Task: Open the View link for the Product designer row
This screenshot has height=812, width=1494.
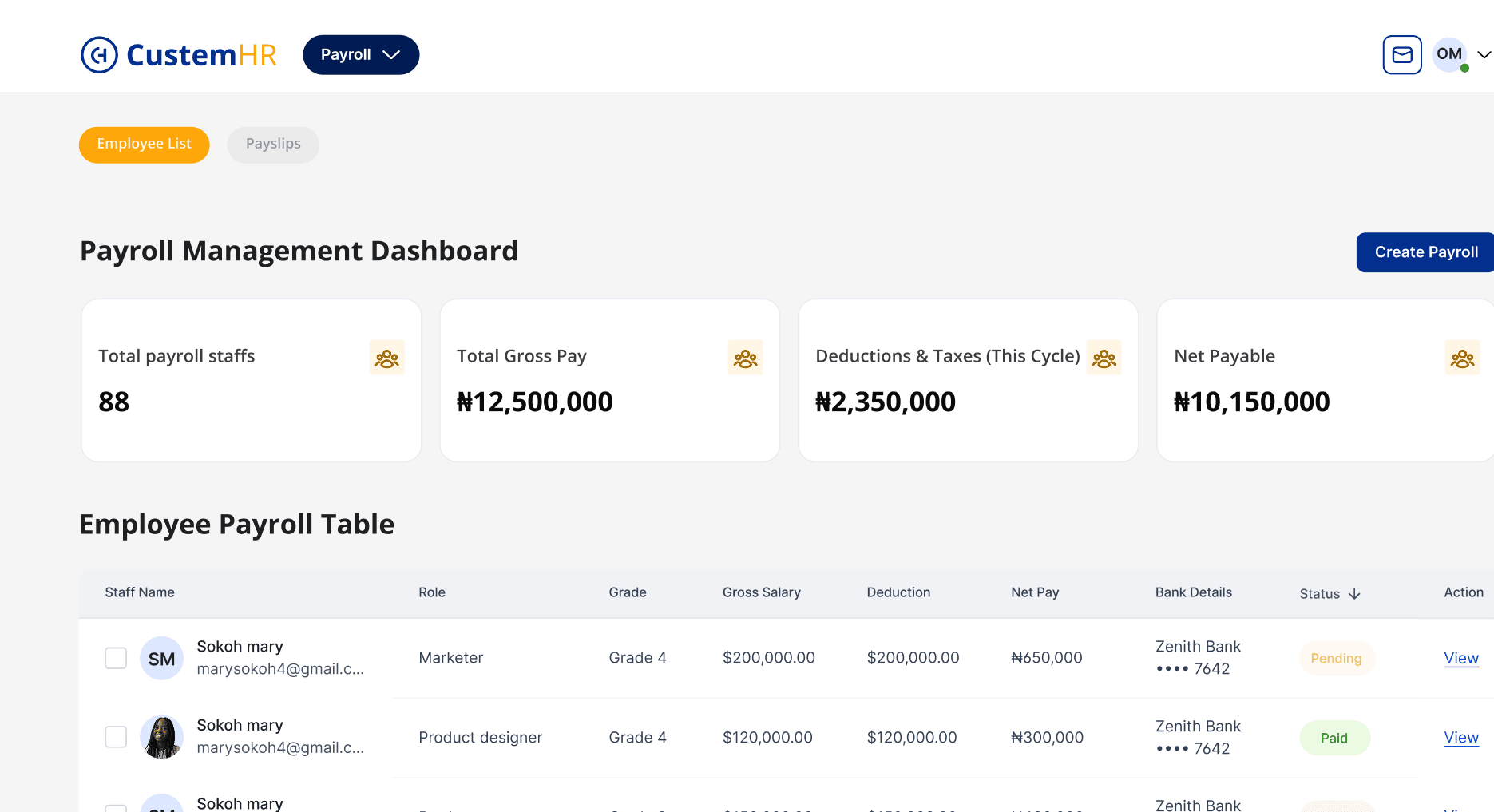Action: [1461, 738]
